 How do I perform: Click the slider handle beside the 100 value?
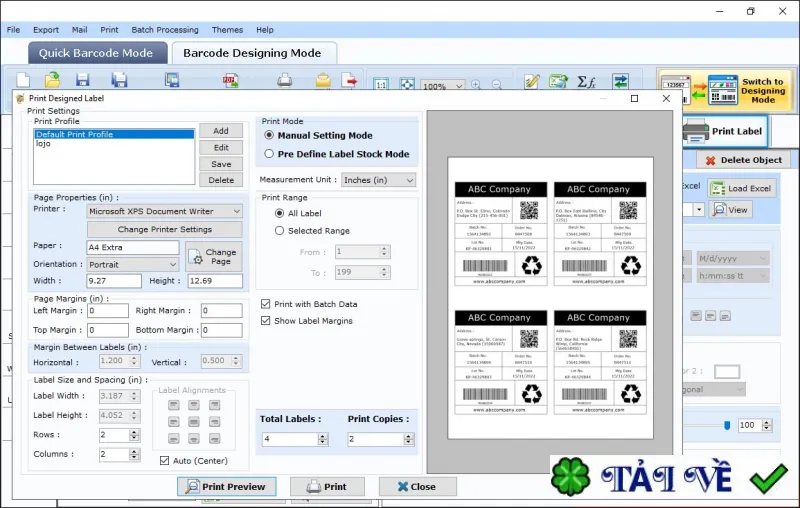pos(727,425)
